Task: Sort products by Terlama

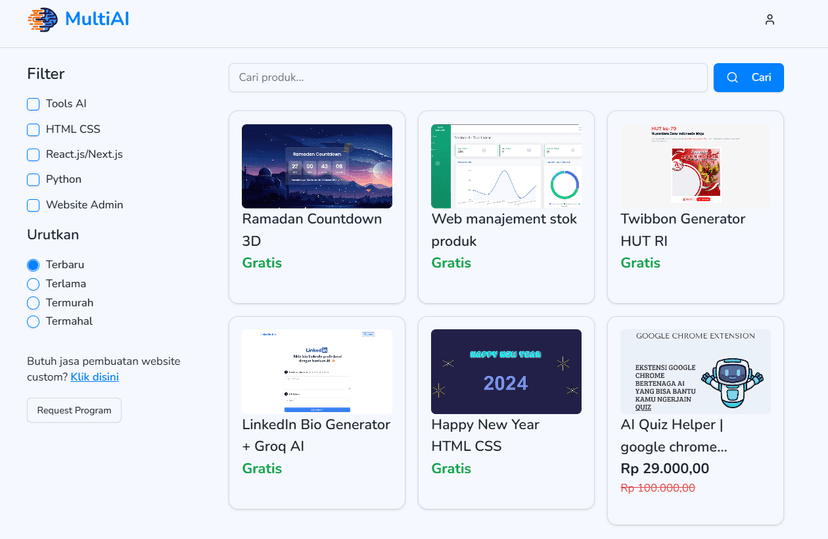Action: click(33, 284)
